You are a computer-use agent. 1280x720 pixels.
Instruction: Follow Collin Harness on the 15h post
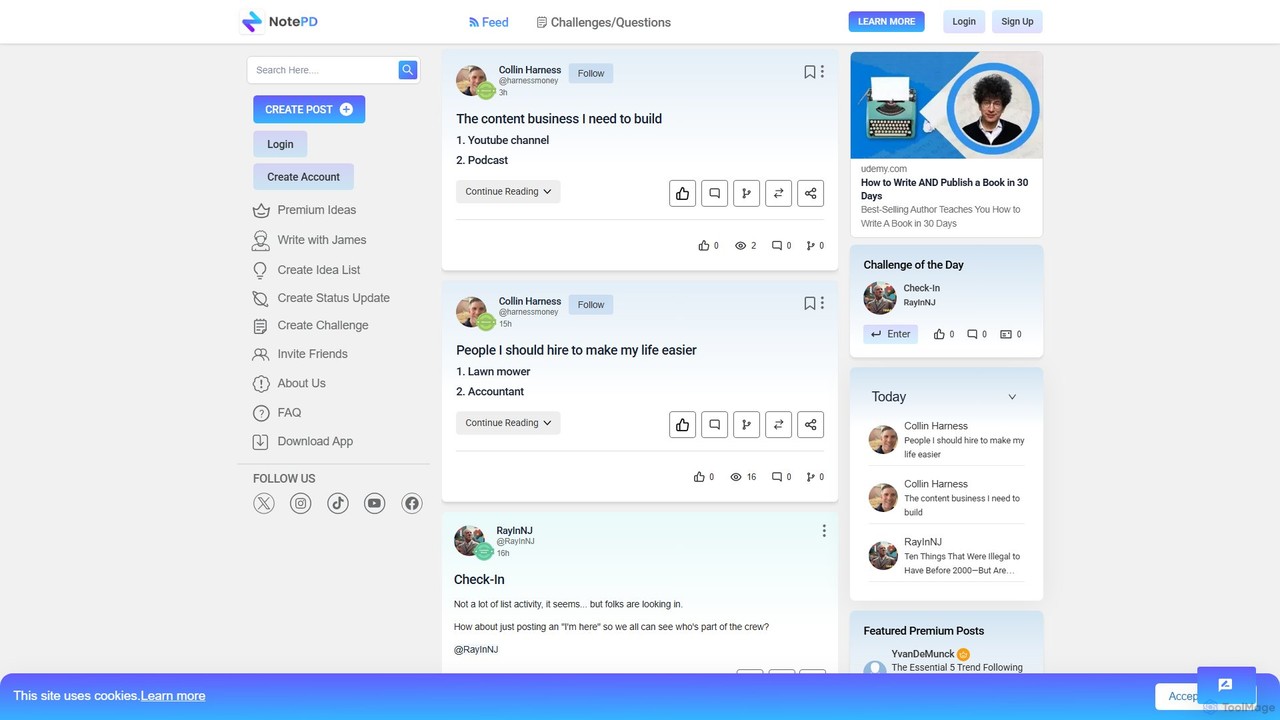(591, 304)
